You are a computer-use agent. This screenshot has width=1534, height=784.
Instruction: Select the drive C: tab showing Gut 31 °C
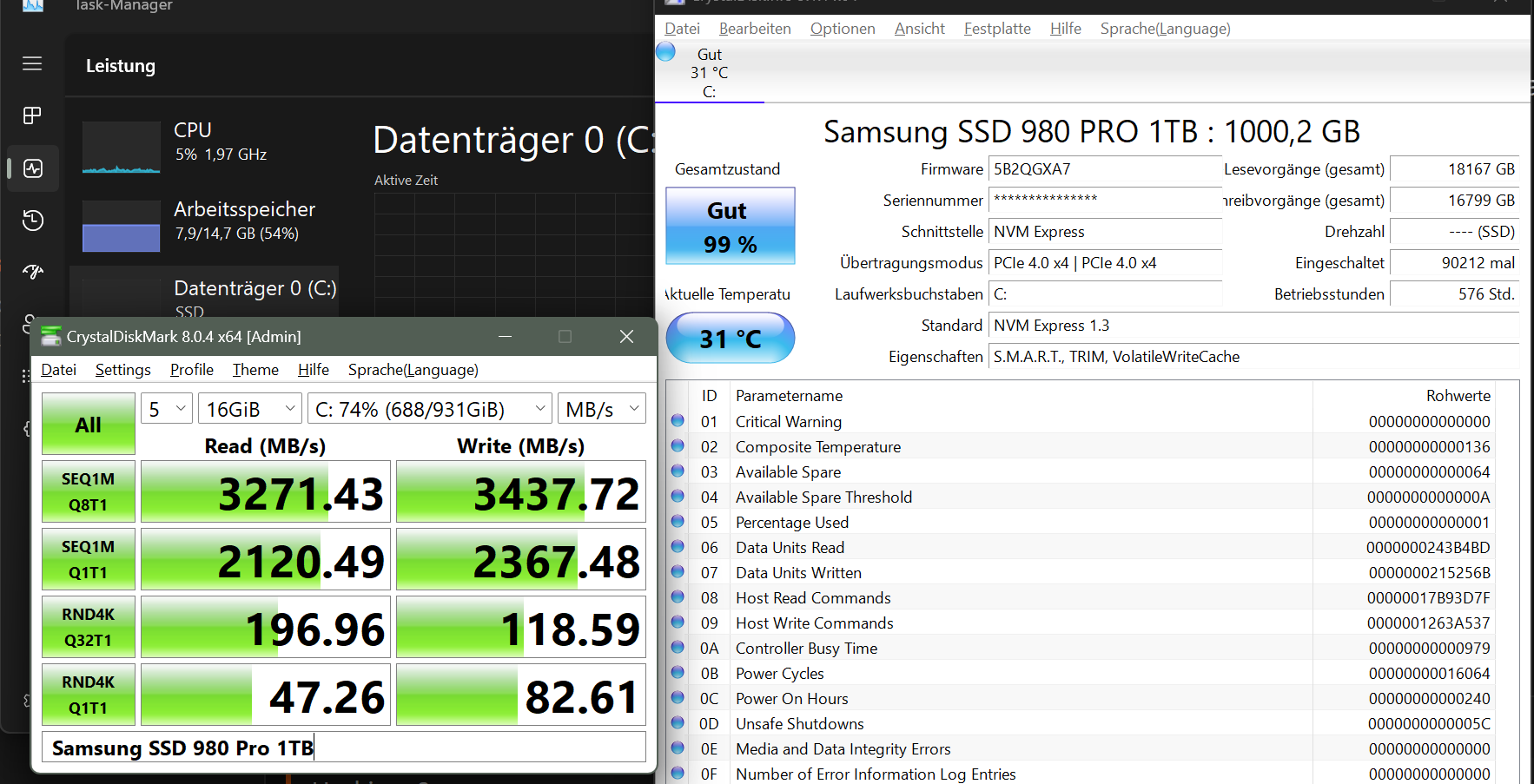[x=710, y=73]
